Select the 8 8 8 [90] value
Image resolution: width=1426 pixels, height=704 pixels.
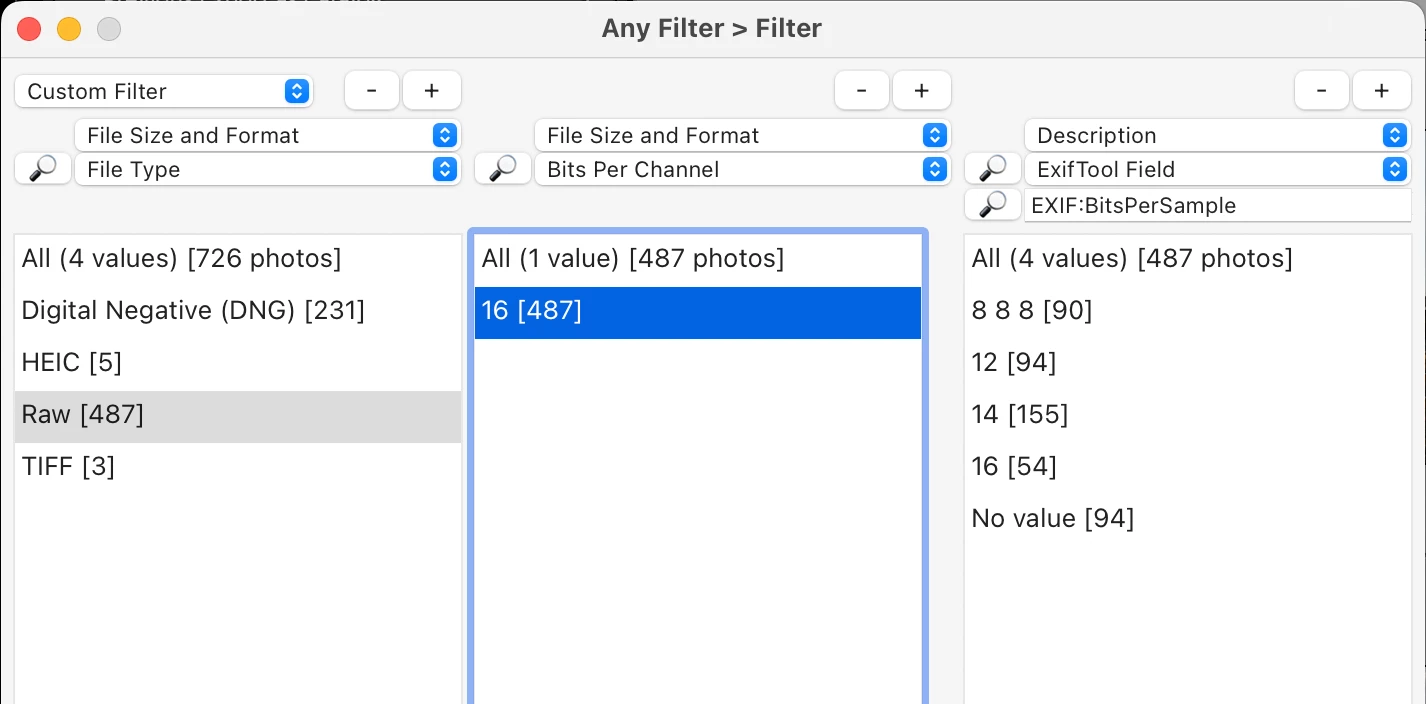1031,311
